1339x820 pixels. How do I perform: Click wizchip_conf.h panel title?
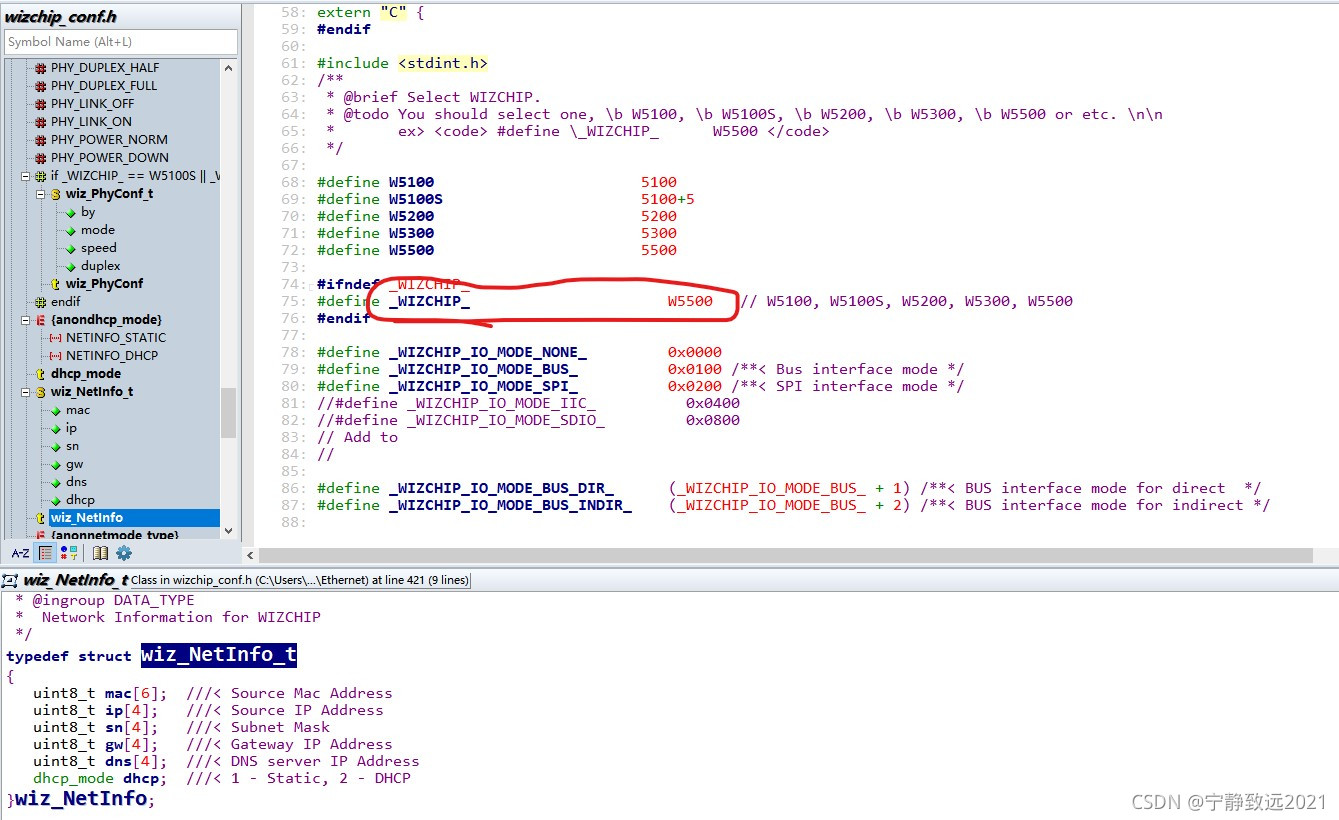coord(61,16)
